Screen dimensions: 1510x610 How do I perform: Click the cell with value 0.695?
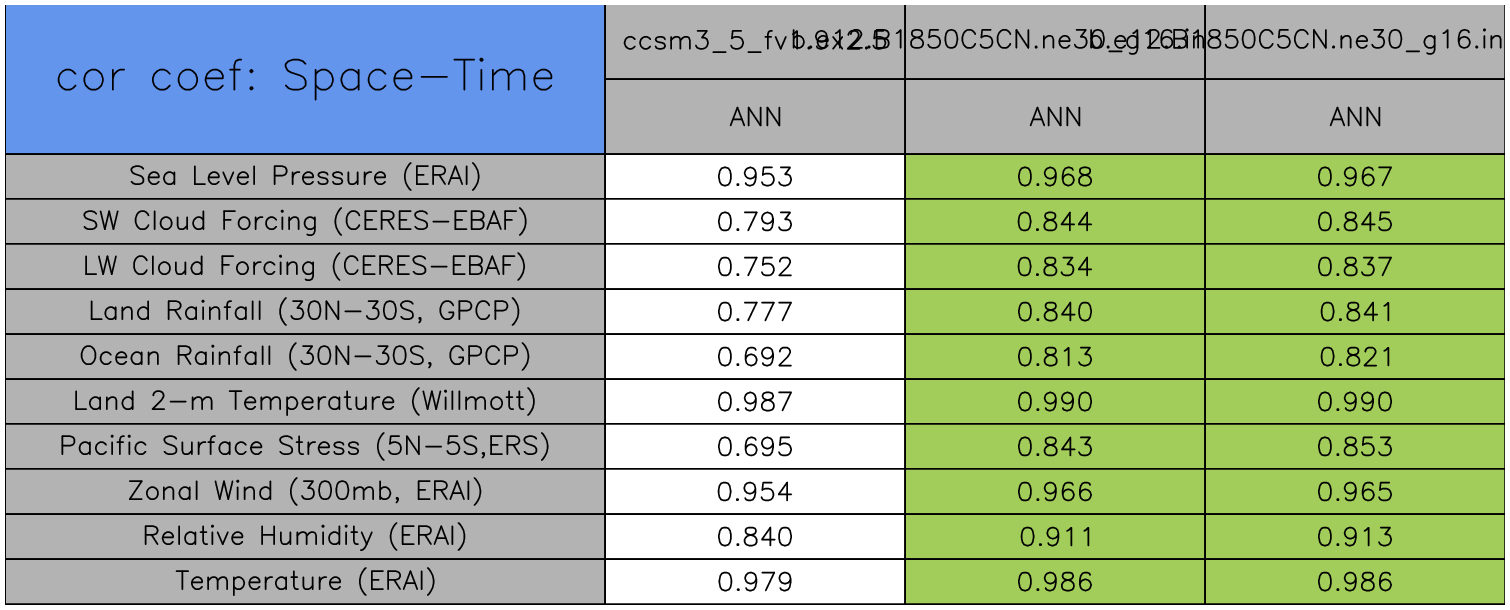pos(755,447)
